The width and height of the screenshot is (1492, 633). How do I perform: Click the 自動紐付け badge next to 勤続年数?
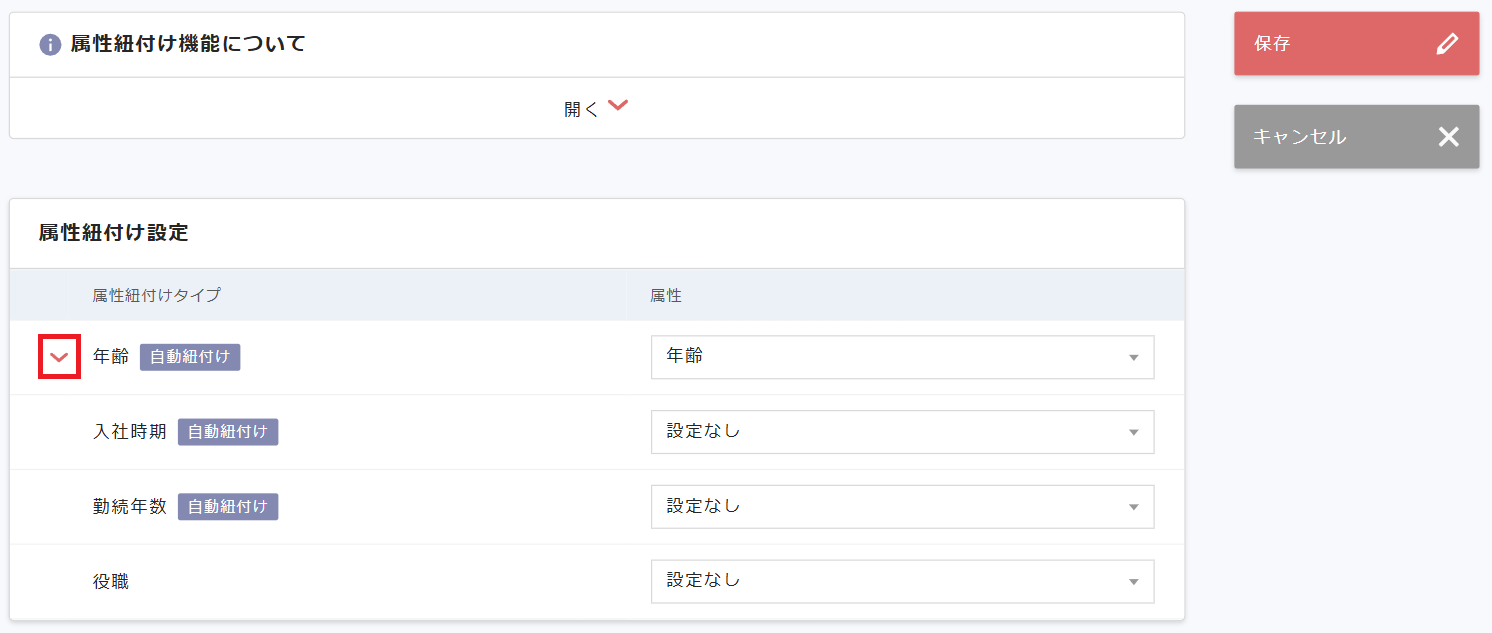coord(228,506)
